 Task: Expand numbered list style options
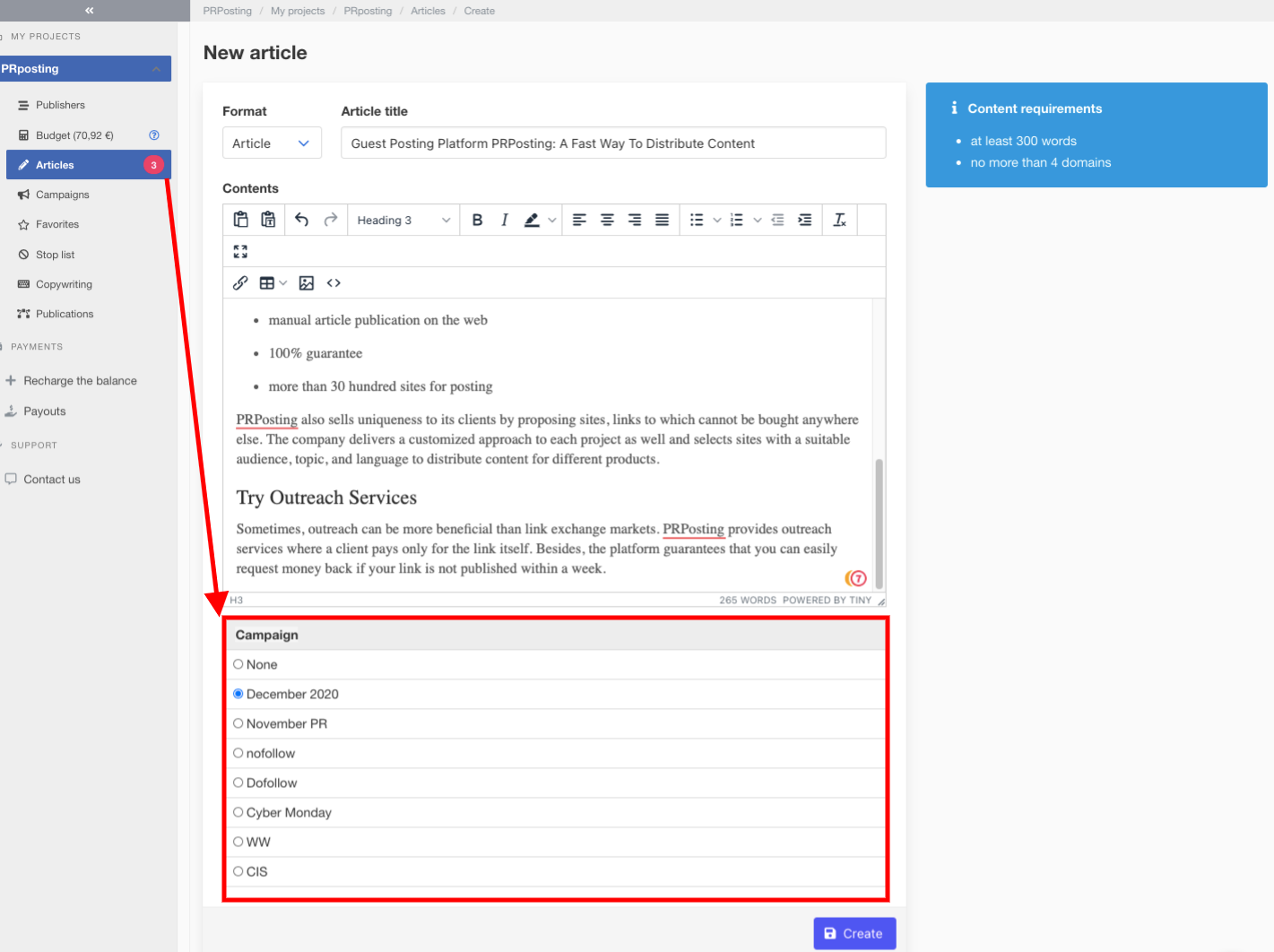[758, 220]
